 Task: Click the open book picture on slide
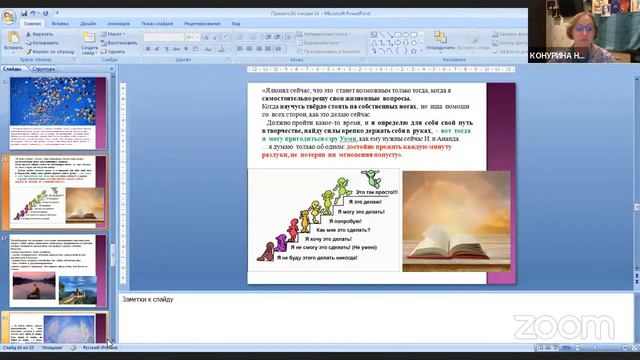(x=456, y=221)
